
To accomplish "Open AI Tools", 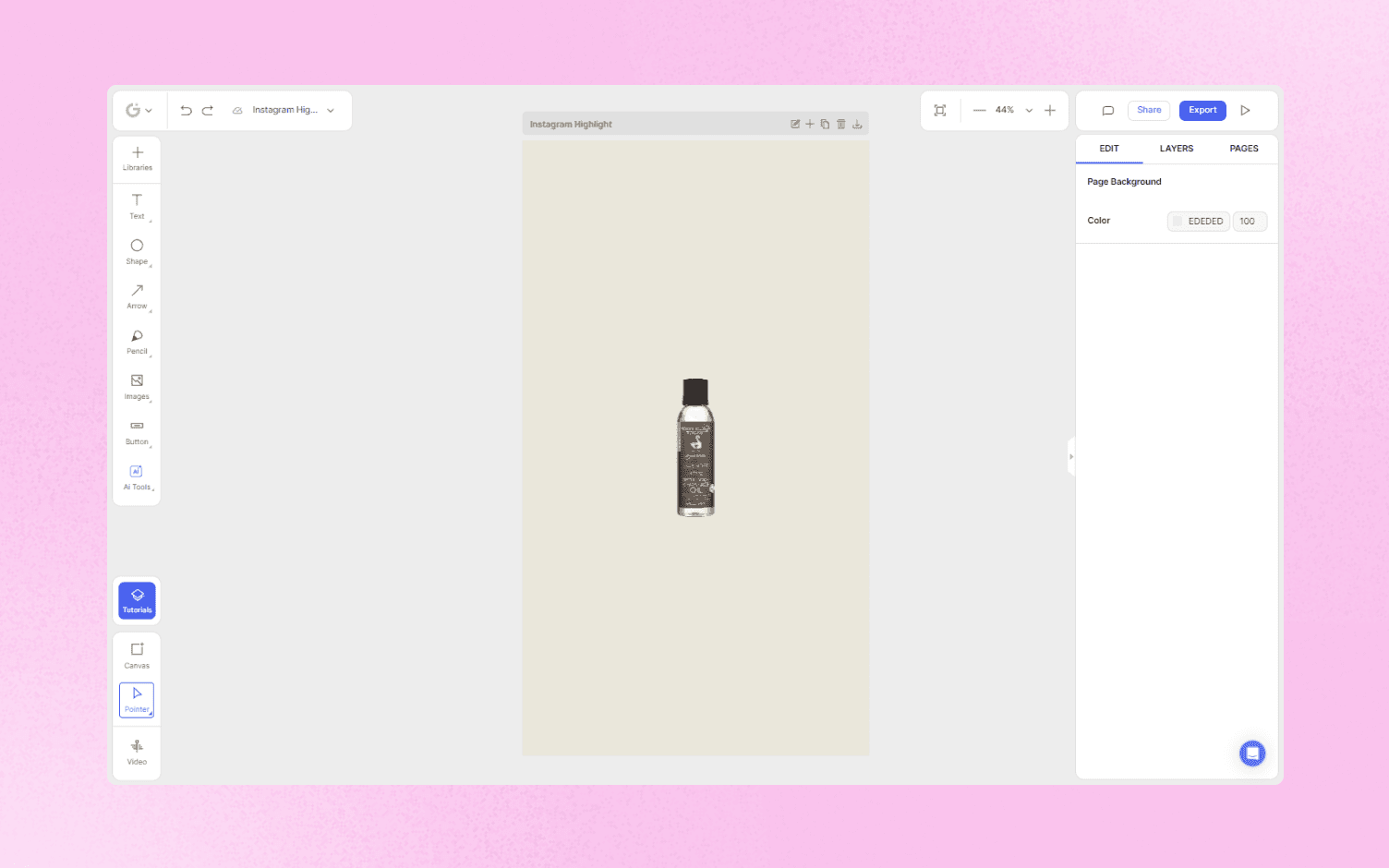I will tap(136, 476).
